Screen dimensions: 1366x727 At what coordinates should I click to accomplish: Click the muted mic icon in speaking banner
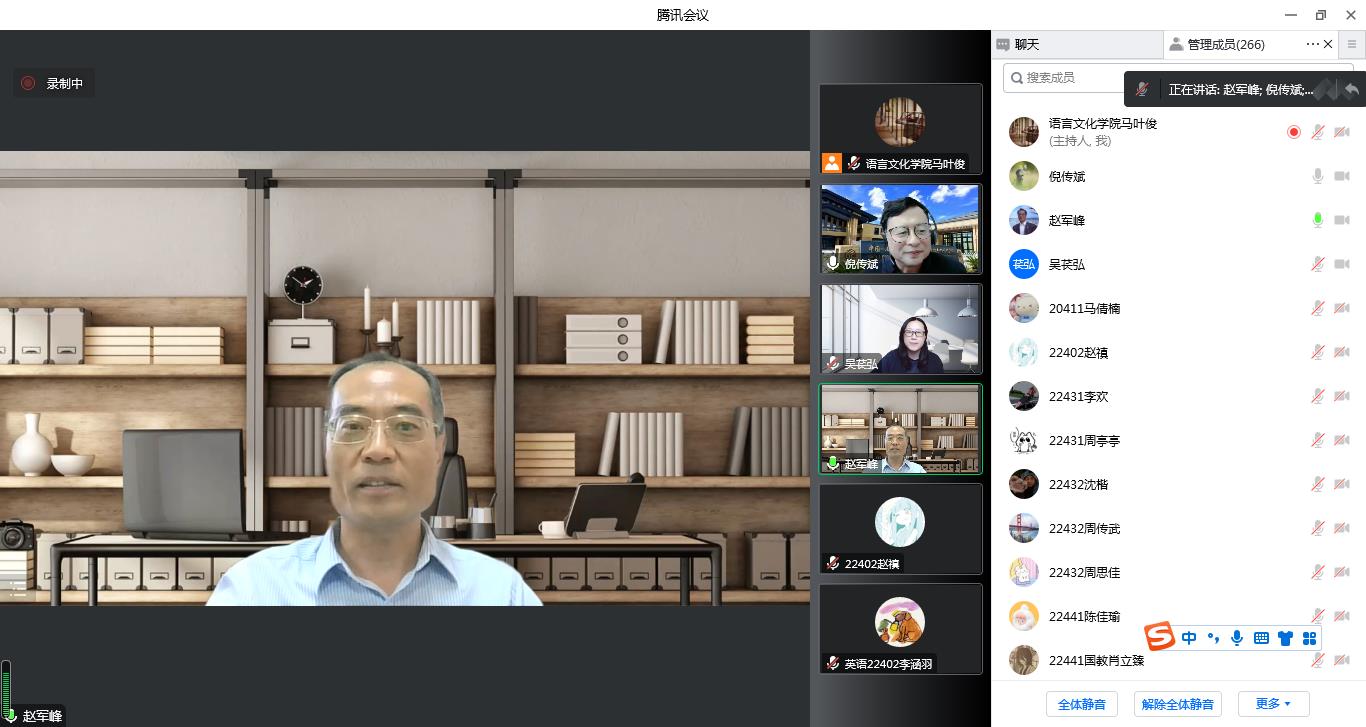click(x=1142, y=89)
